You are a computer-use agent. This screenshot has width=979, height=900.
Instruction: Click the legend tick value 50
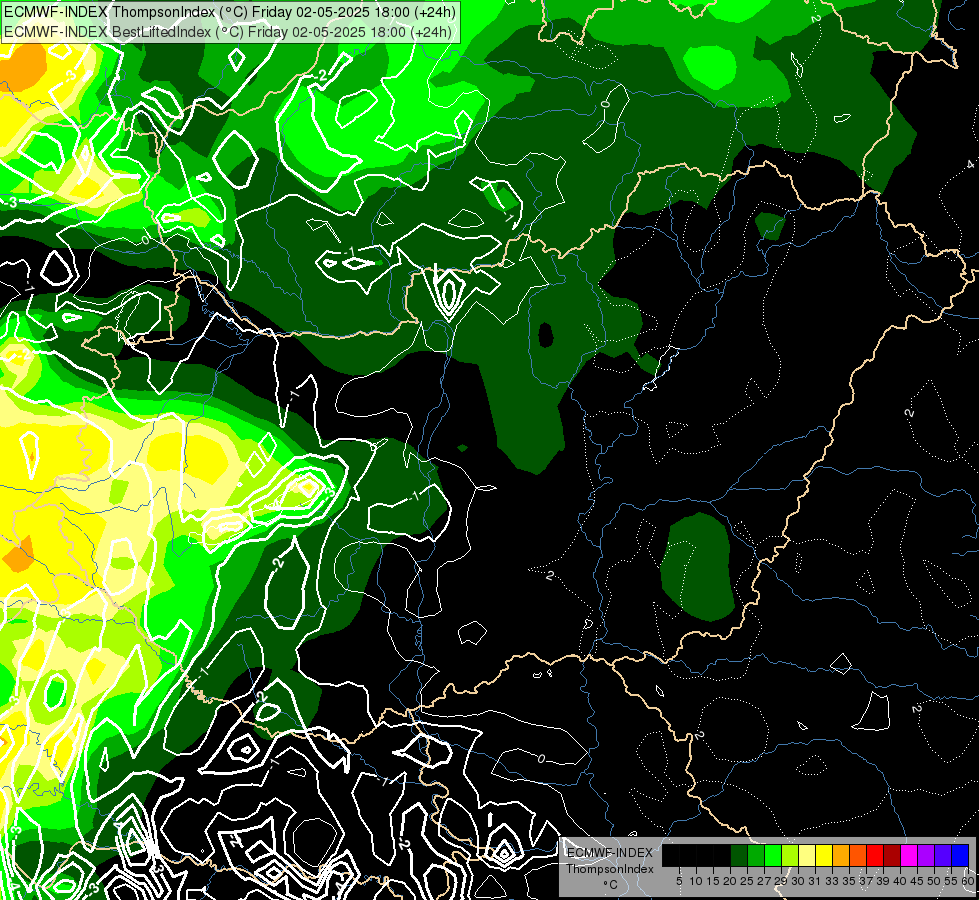(934, 881)
